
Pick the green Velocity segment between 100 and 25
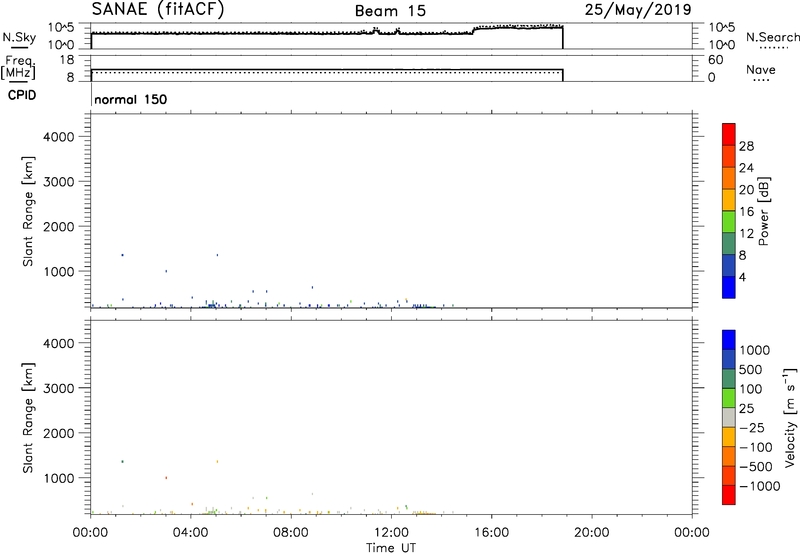pyautogui.click(x=729, y=398)
